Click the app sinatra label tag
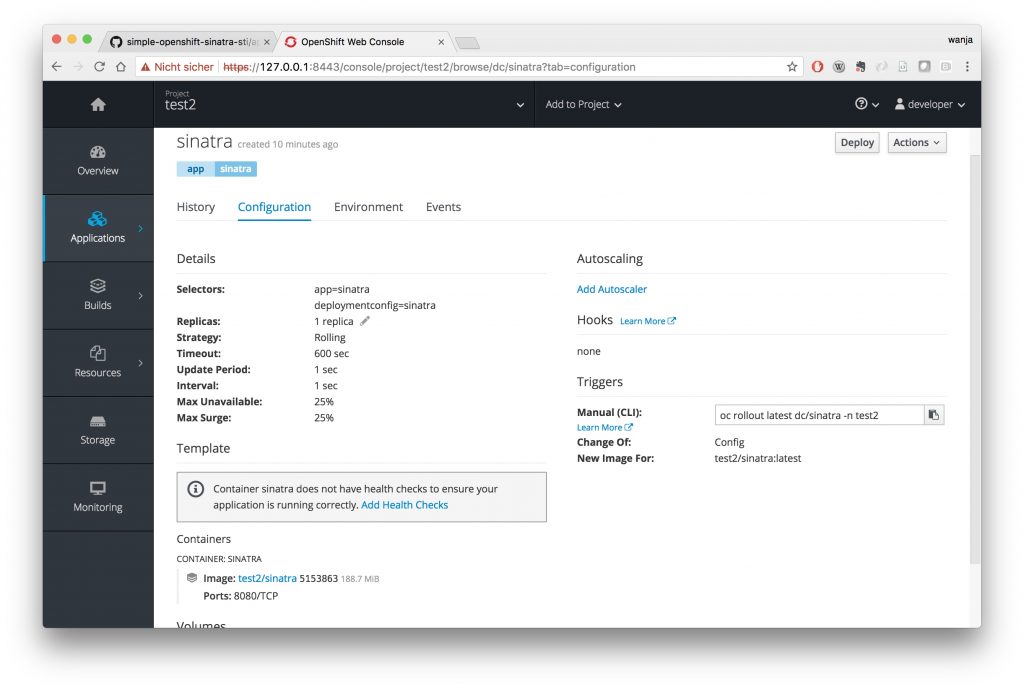This screenshot has height=689, width=1024. (x=217, y=168)
